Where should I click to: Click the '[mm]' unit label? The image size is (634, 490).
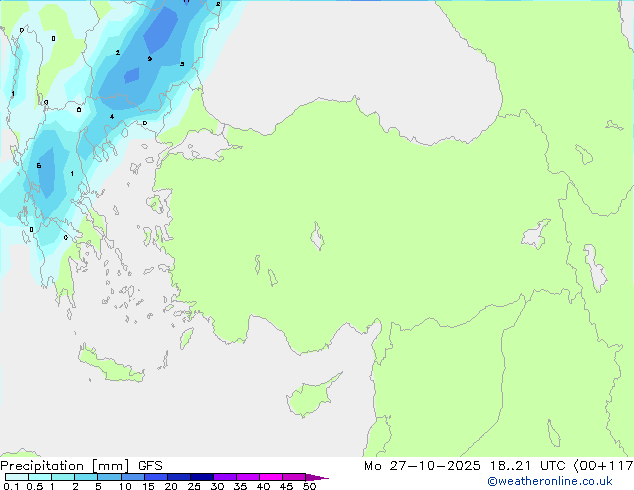coord(111,466)
